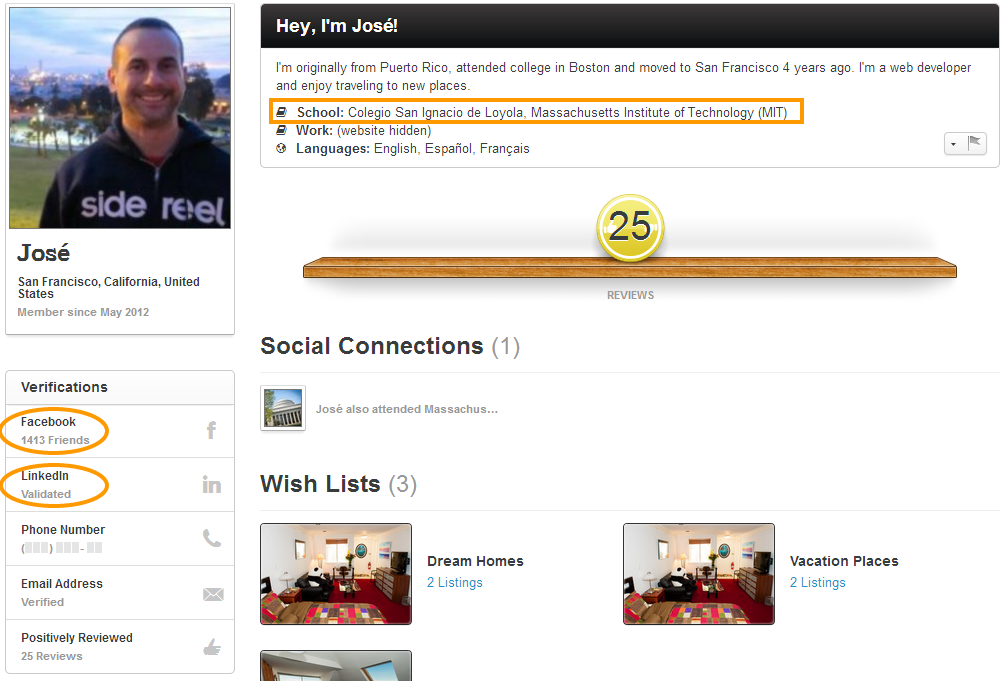This screenshot has width=1003, height=681.
Task: Click the phone icon beside Phone Number
Action: pyautogui.click(x=212, y=539)
